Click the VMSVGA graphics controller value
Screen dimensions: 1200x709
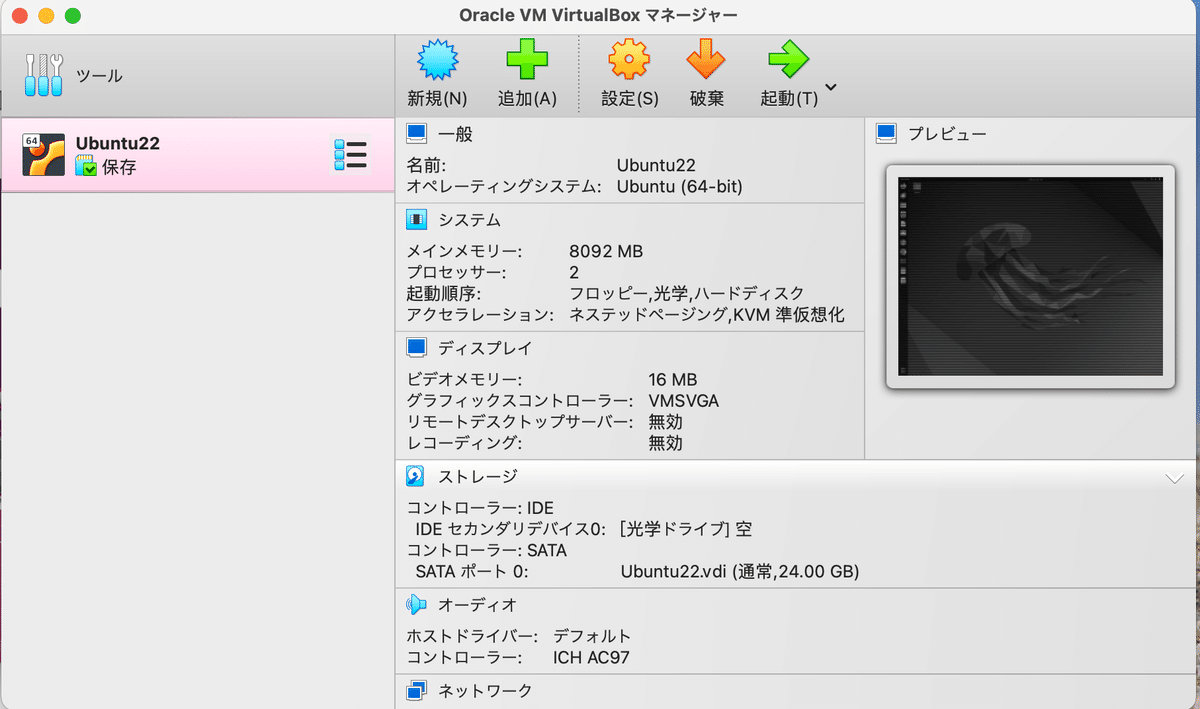[683, 401]
